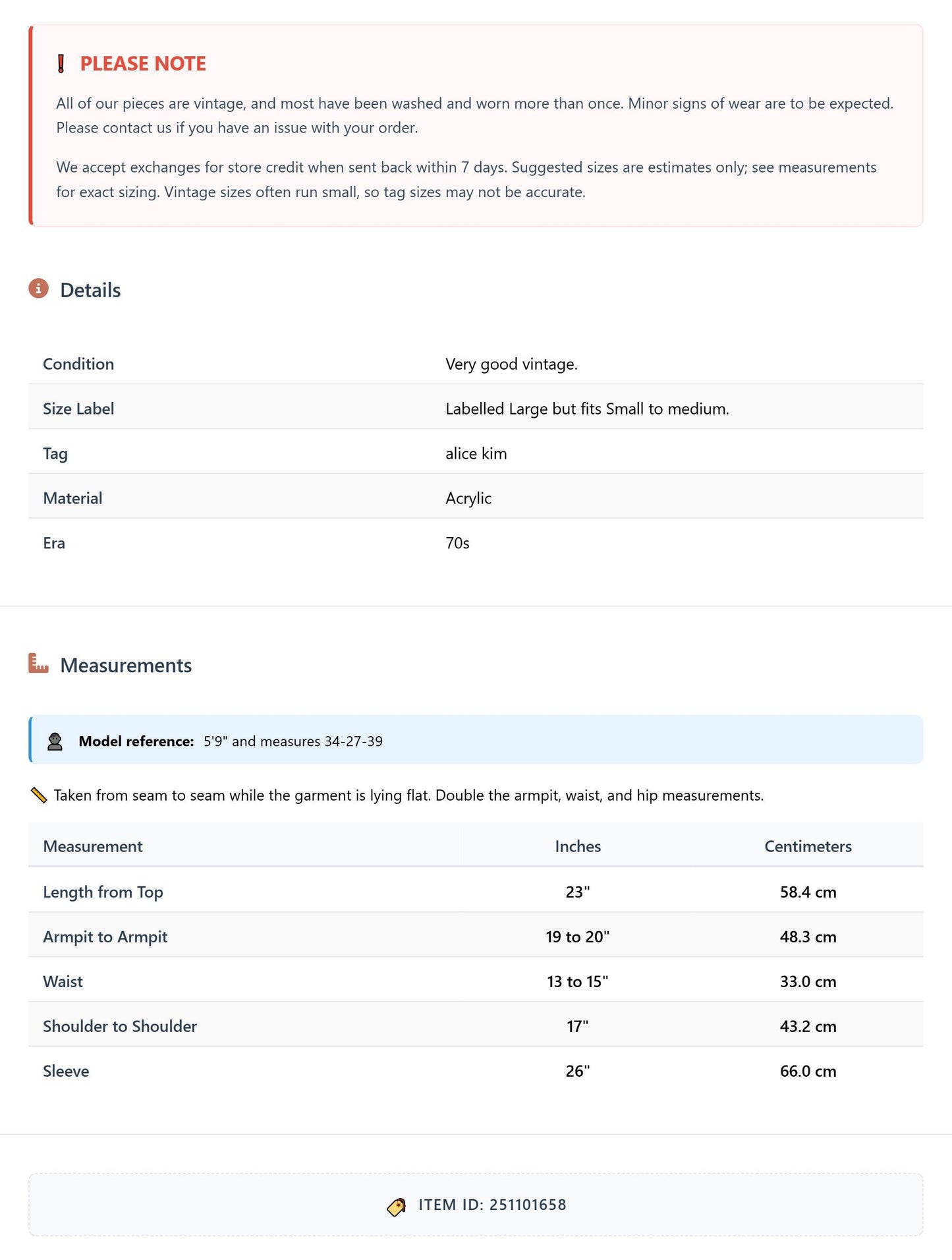Select the ITEM ID: 251101658 text

pos(492,1205)
